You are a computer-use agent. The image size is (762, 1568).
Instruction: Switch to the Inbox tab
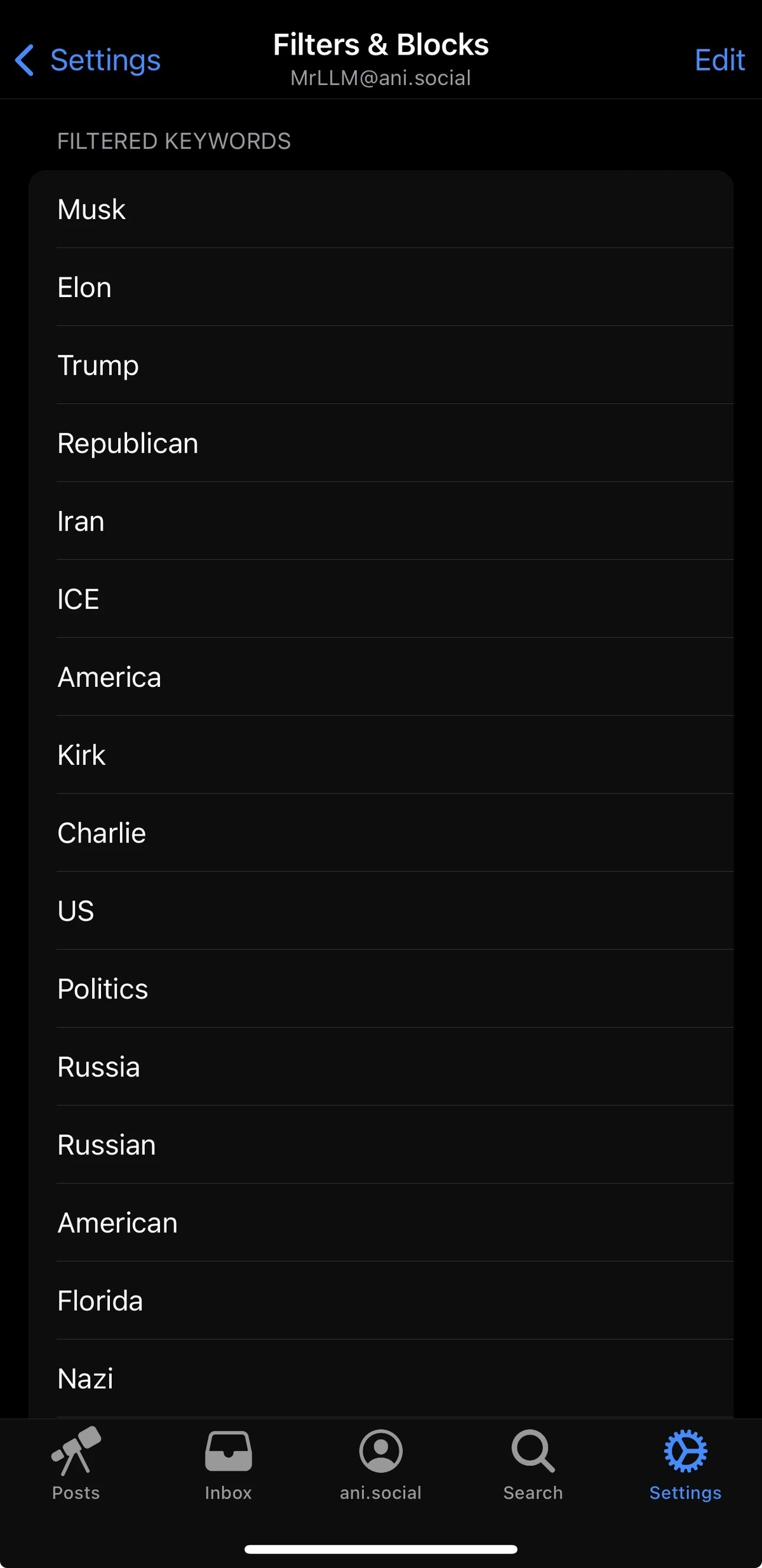coord(227,1466)
